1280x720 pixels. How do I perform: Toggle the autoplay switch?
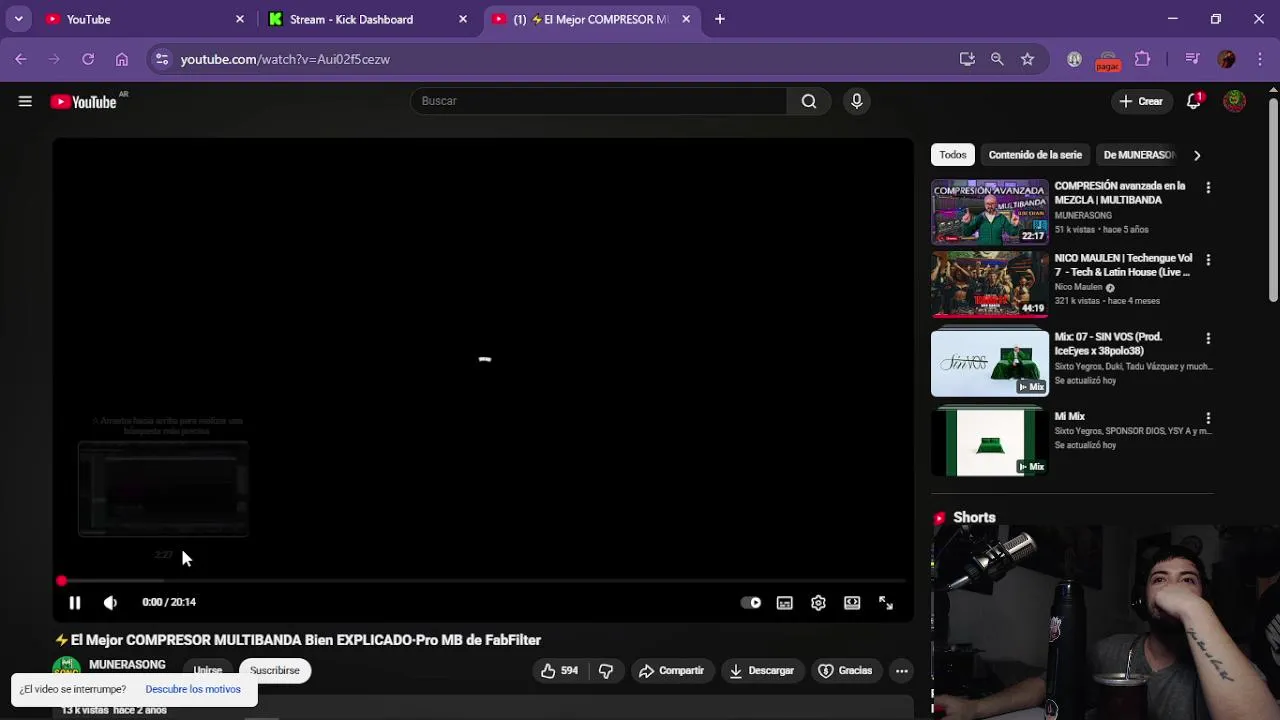(751, 603)
